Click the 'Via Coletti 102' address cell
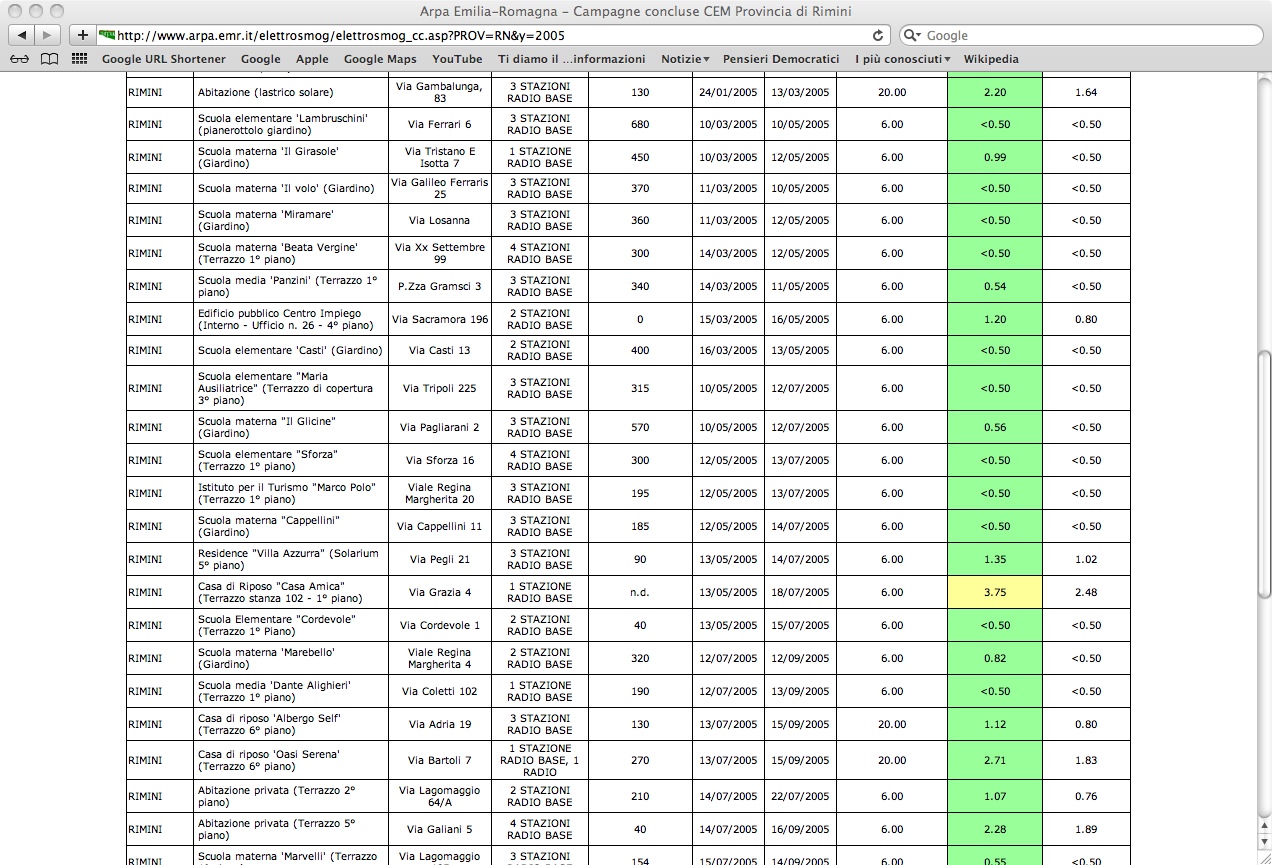 pos(440,691)
